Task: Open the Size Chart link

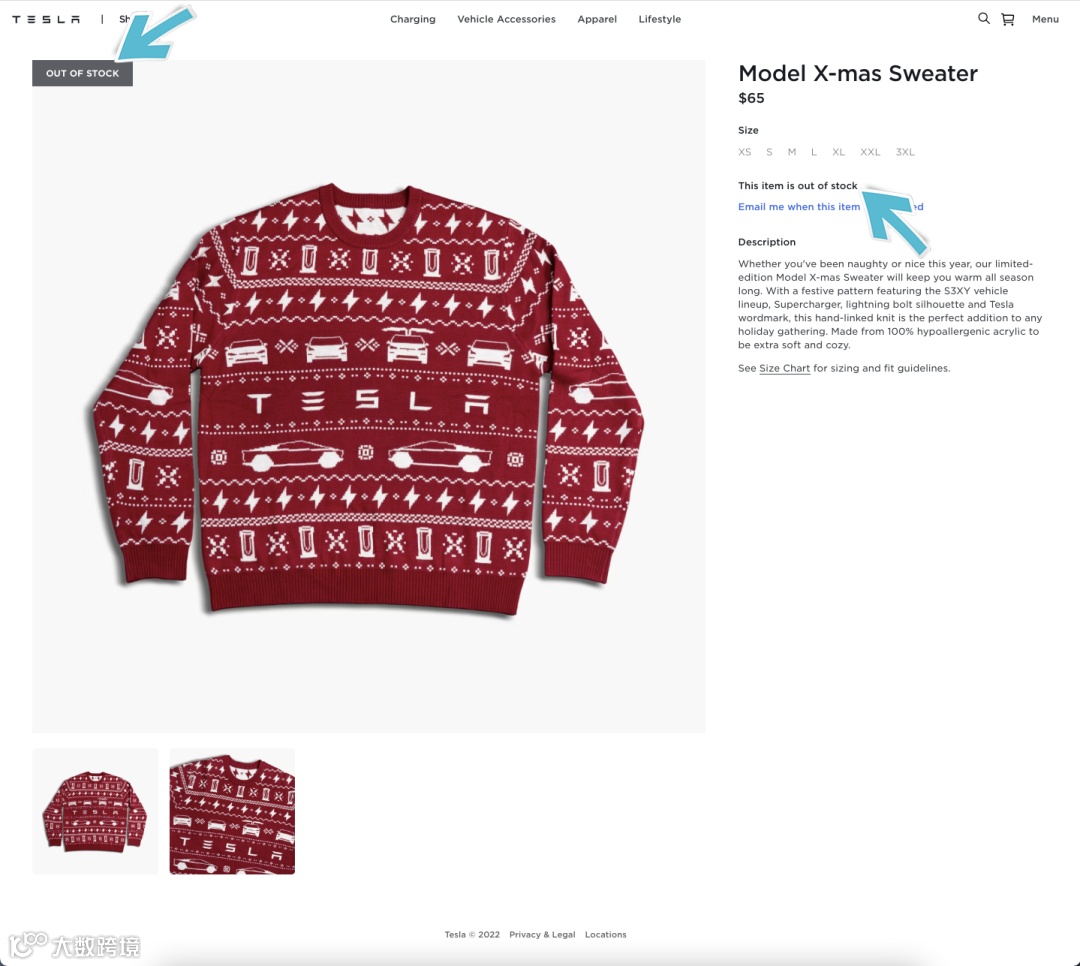Action: click(785, 369)
